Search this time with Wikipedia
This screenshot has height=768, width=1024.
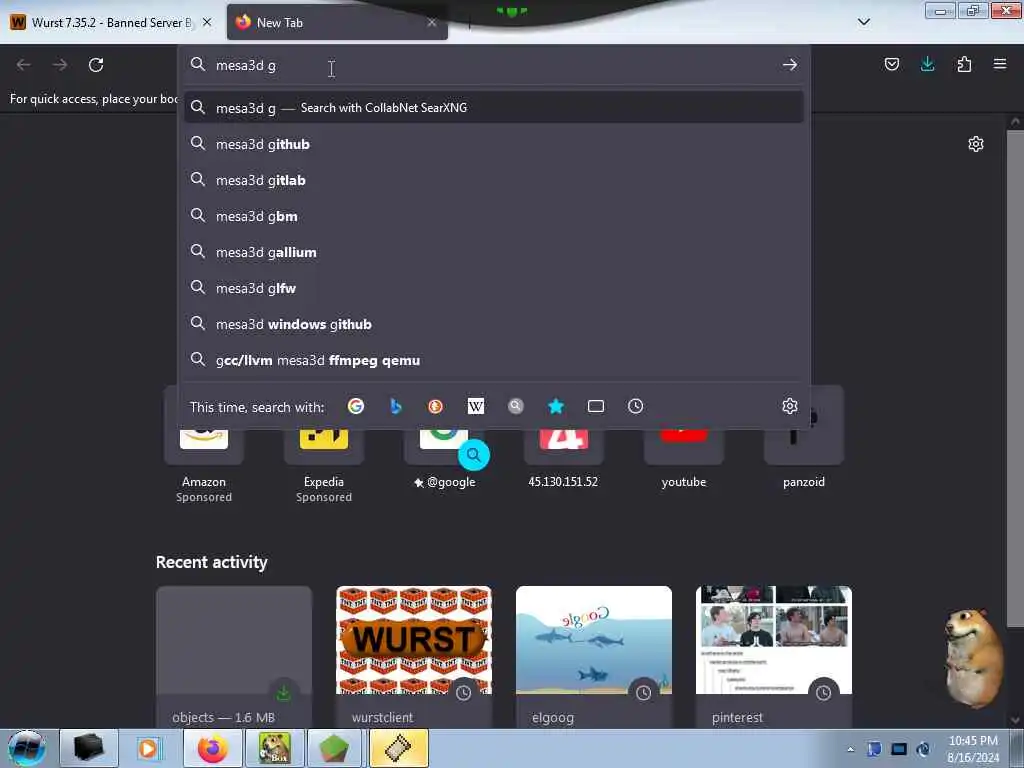[475, 406]
